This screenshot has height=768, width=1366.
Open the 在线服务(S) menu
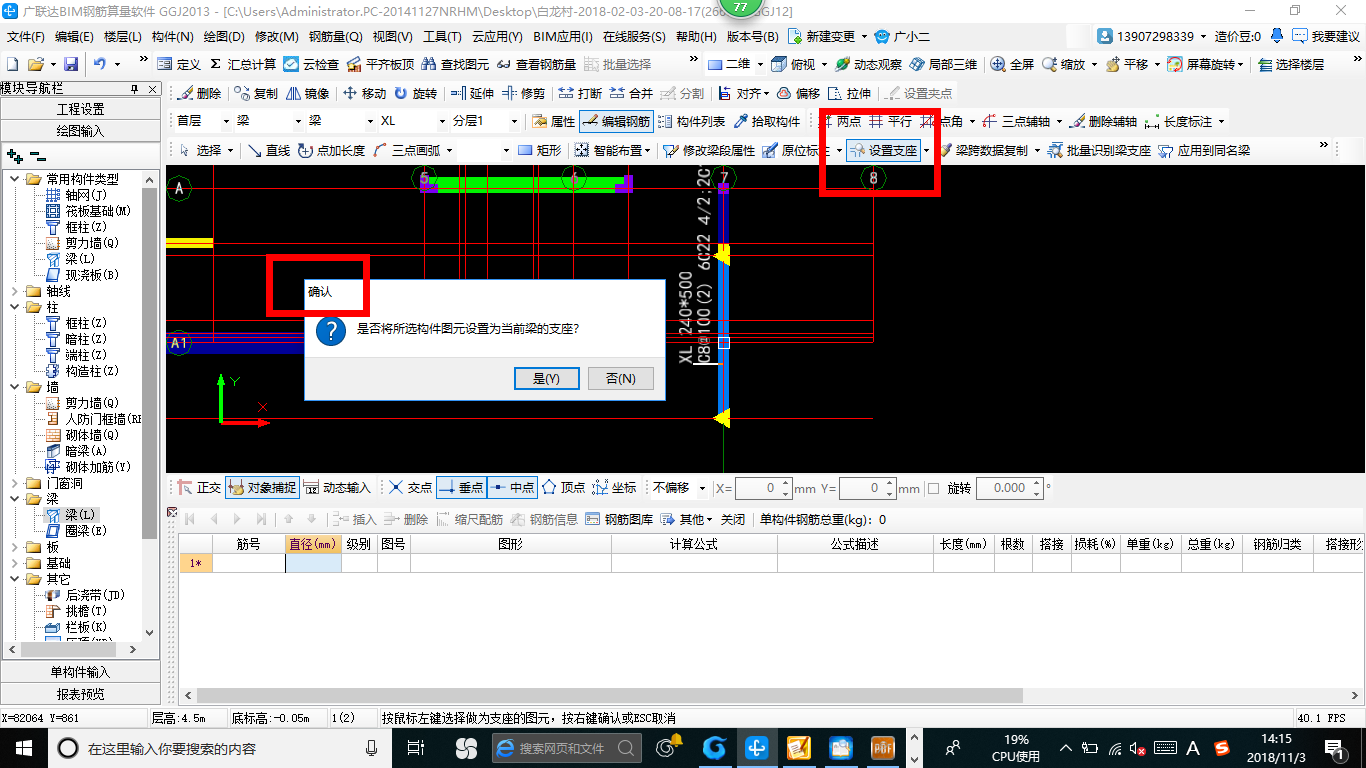click(634, 37)
